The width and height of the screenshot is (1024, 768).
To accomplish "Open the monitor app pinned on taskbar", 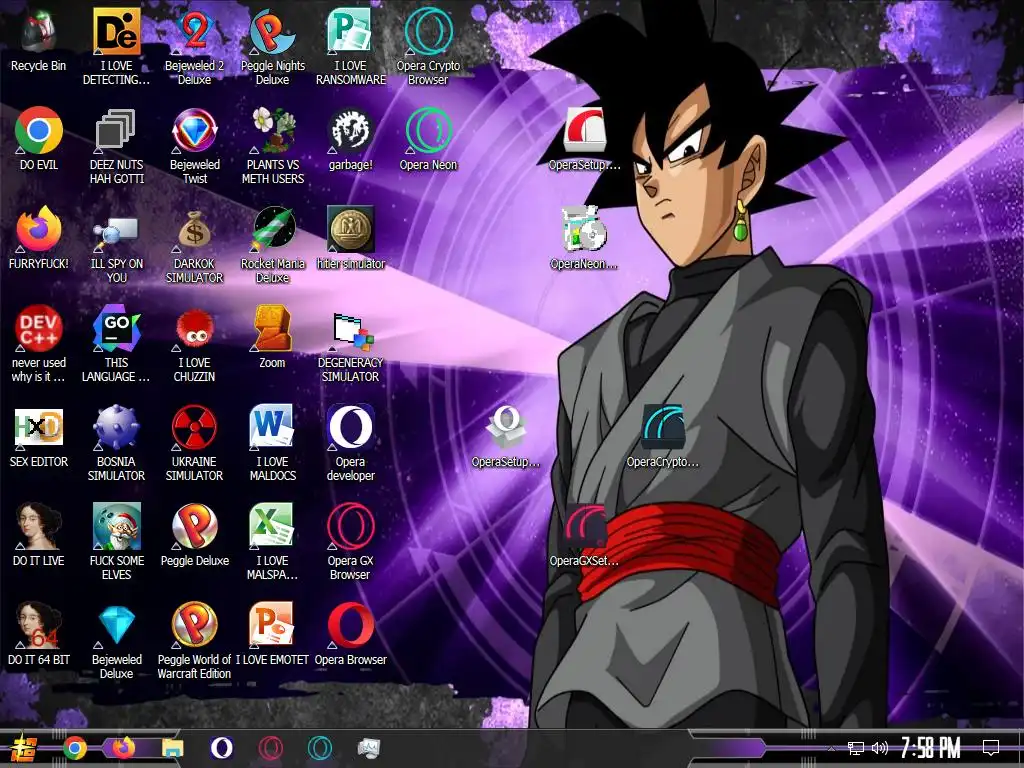I will click(368, 748).
